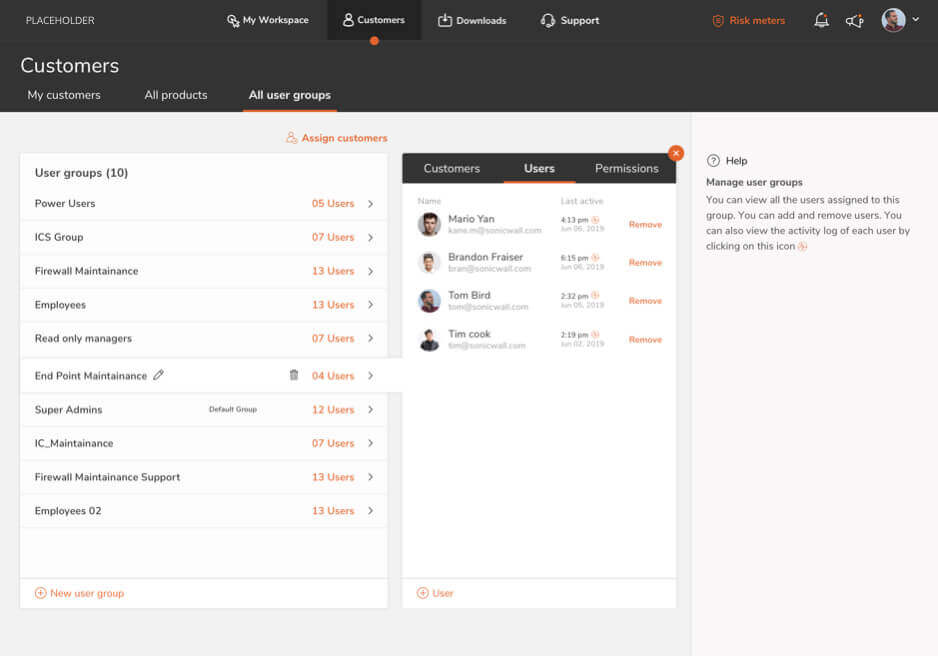The width and height of the screenshot is (938, 656).
Task: Switch to the Permissions tab
Action: coord(626,168)
